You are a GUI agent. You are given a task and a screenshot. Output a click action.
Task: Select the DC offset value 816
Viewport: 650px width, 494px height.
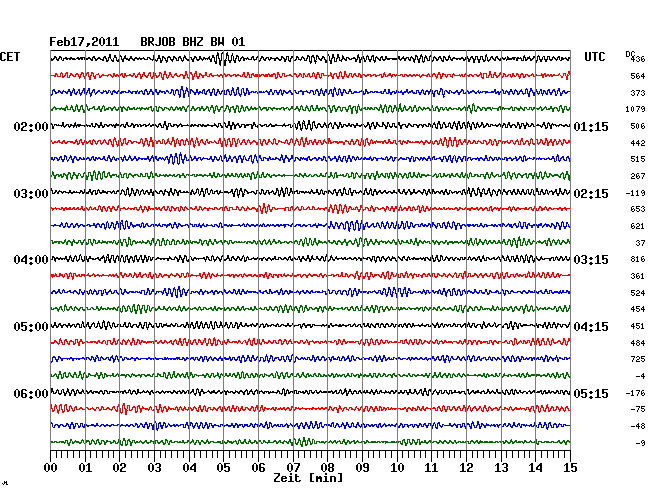[x=638, y=259]
